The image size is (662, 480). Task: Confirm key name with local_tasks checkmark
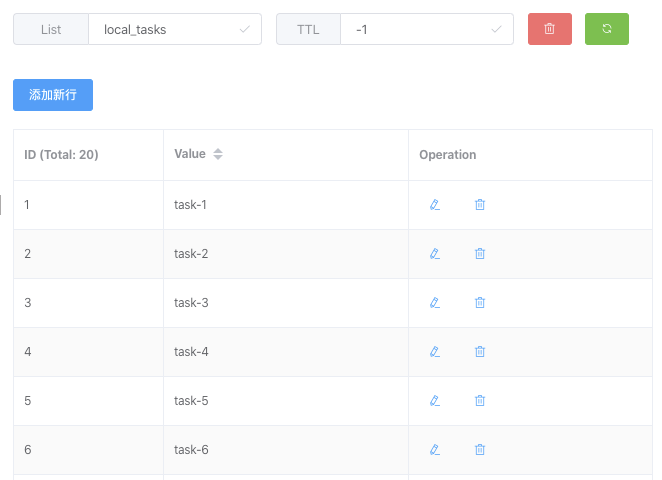[x=245, y=29]
